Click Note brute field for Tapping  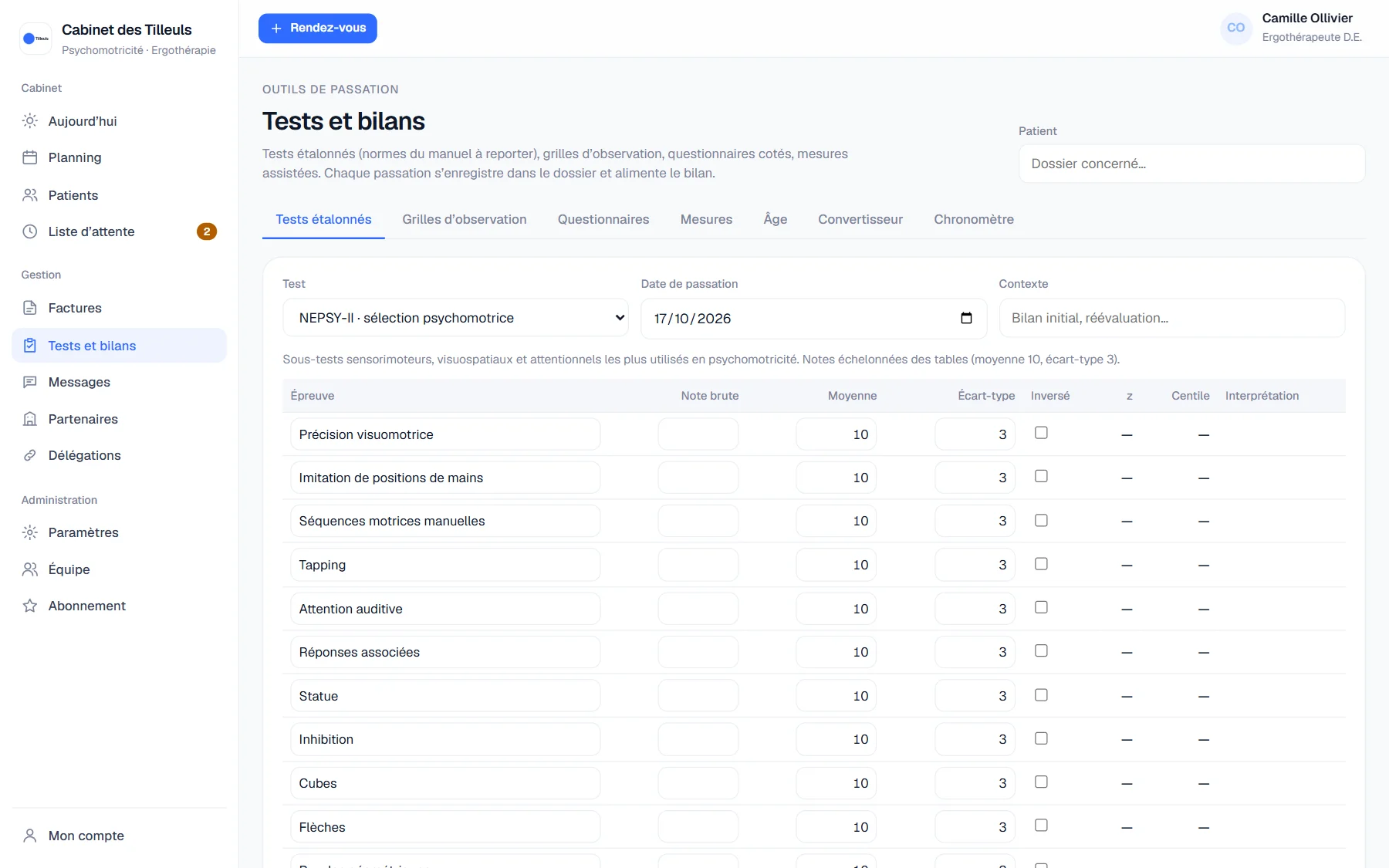click(698, 565)
